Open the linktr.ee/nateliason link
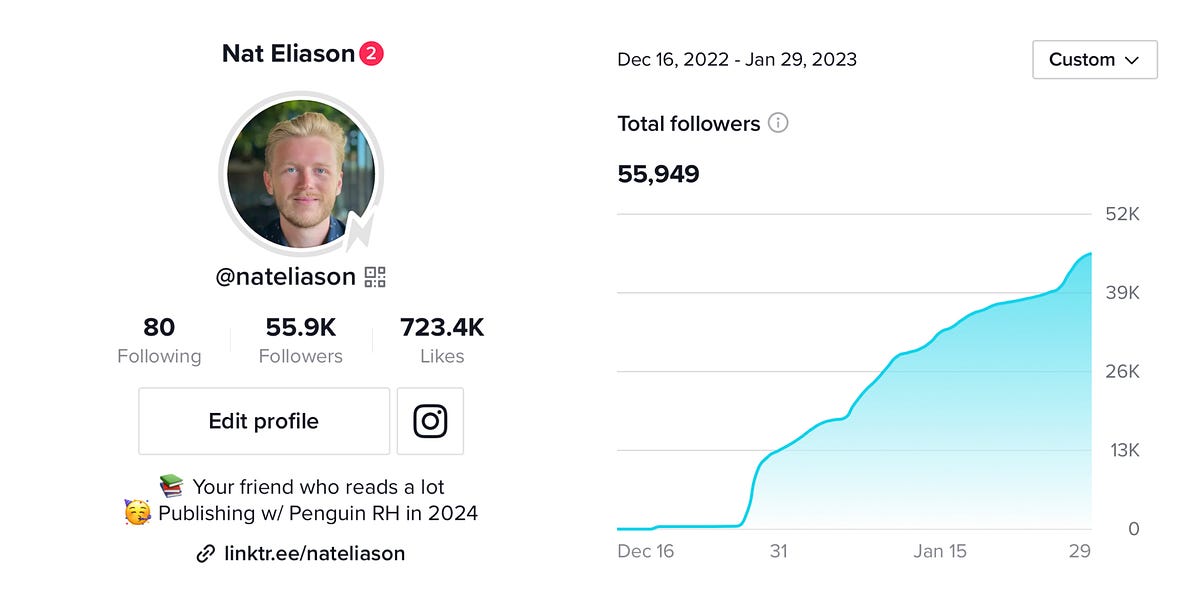The image size is (1200, 600). click(313, 553)
